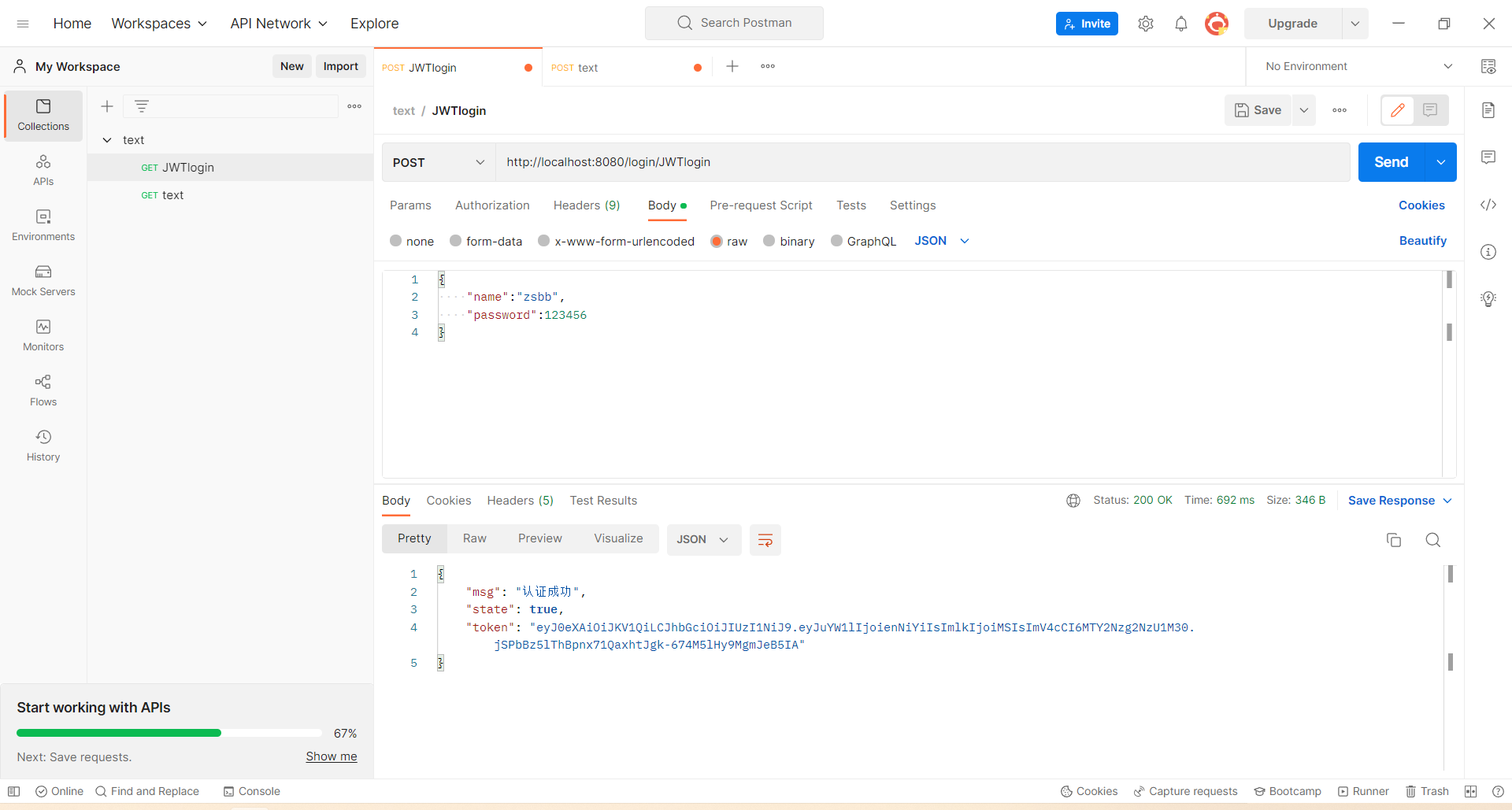The height and width of the screenshot is (810, 1512).
Task: Collapse the text collection tree
Action: point(107,140)
